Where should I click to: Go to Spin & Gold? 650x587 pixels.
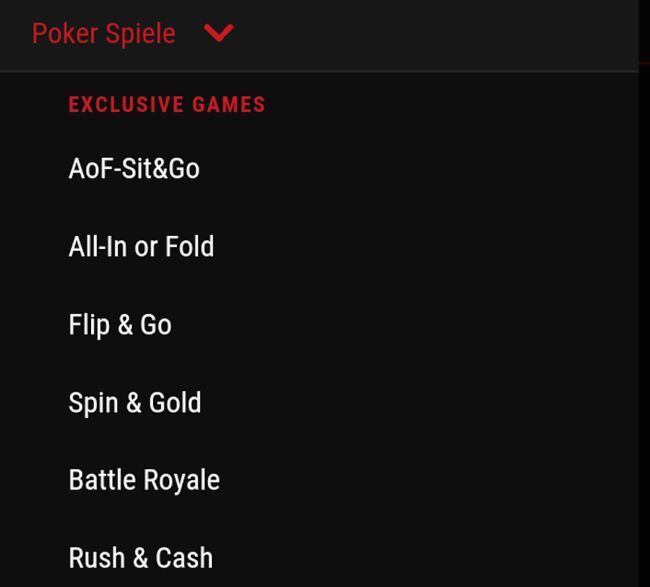(x=135, y=402)
